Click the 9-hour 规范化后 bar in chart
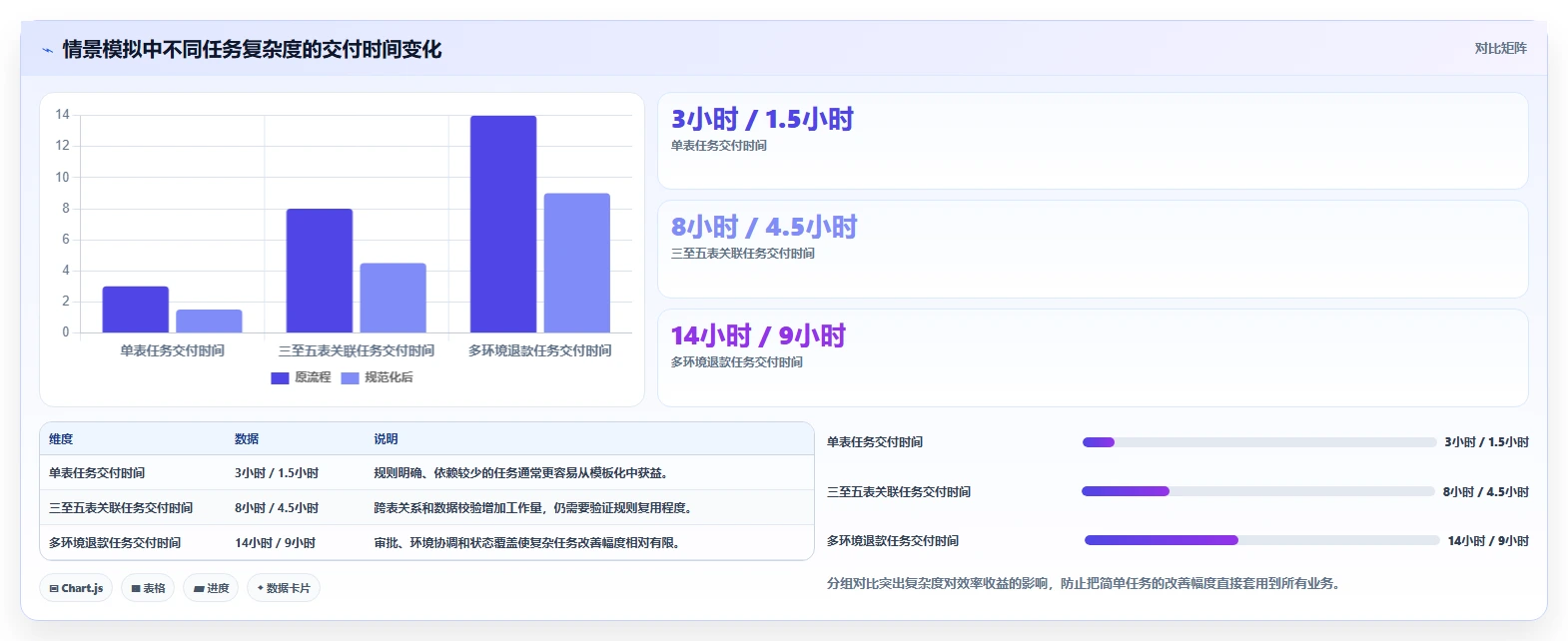This screenshot has height=641, width=1568. click(x=576, y=263)
